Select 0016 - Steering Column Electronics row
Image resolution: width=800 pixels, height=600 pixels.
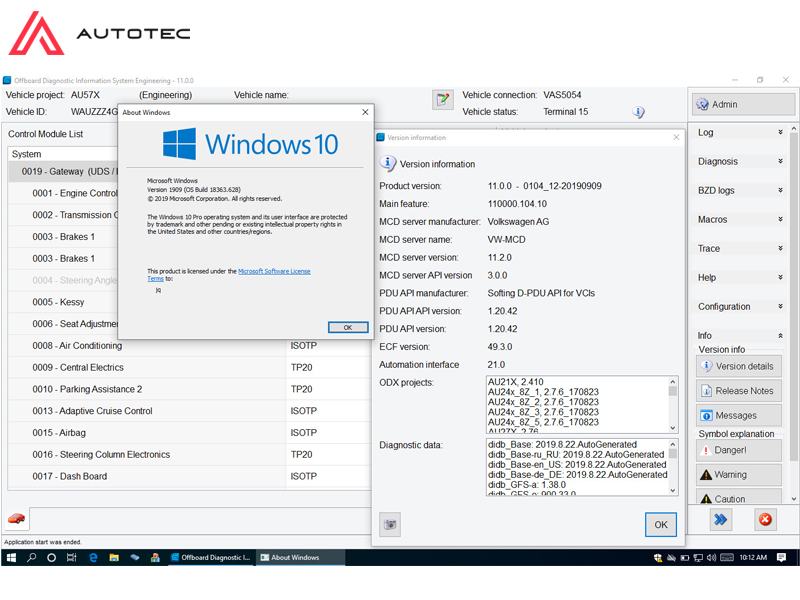[189, 455]
